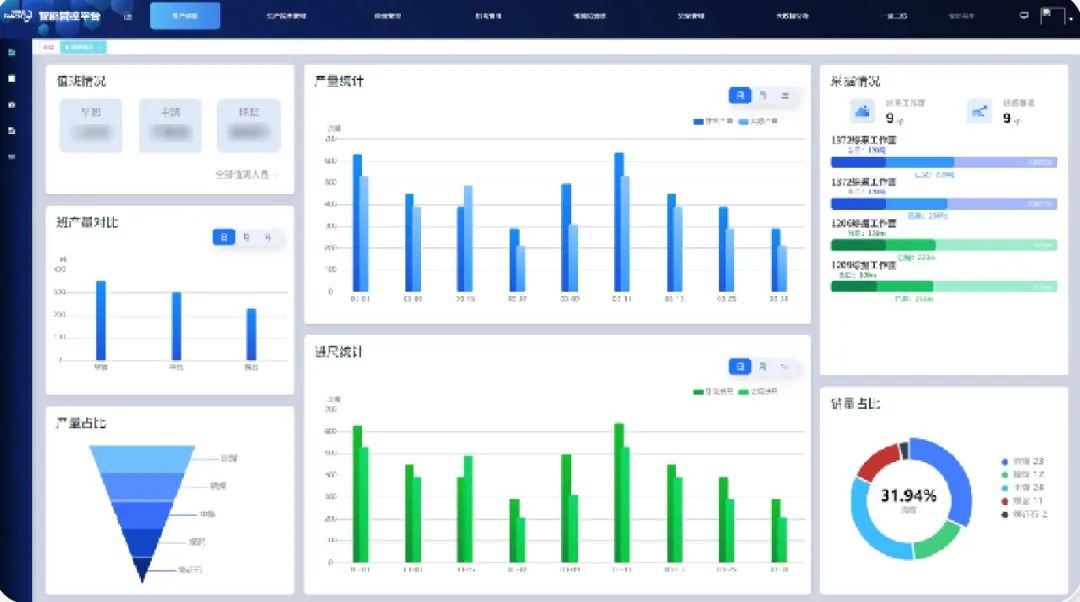Image resolution: width=1080 pixels, height=602 pixels.
Task: Go to the white home page tab below header
Action: click(48, 47)
